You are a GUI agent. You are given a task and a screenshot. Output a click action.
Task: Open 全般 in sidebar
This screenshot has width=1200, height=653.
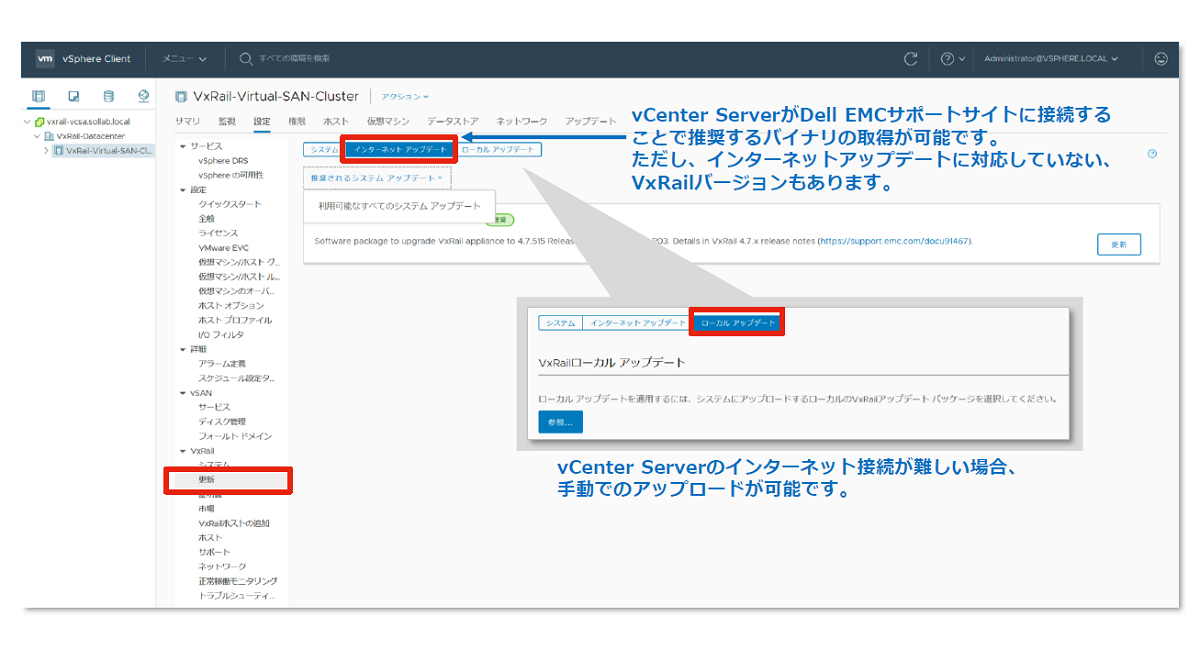tap(206, 218)
